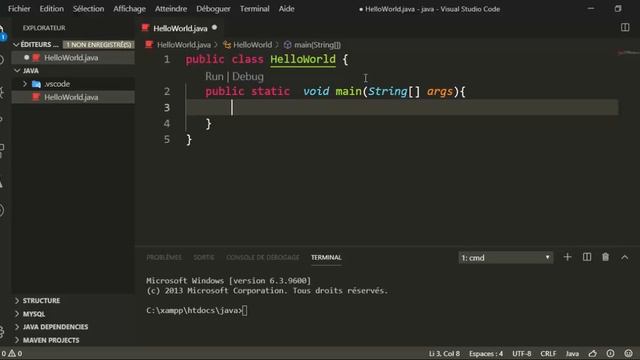This screenshot has height=360, width=640.
Task: Open the Atteindre menu
Action: (171, 9)
